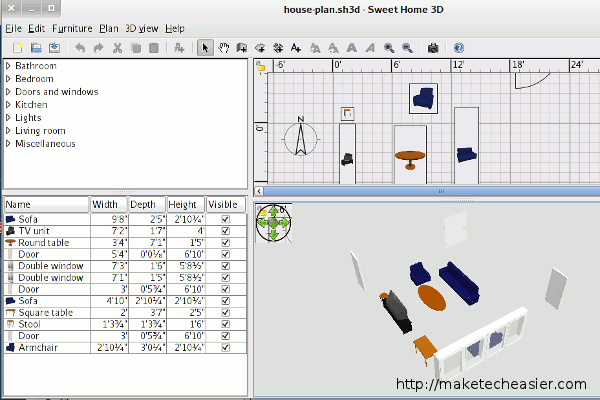
Task: Toggle visibility of the TV unit
Action: 225,231
